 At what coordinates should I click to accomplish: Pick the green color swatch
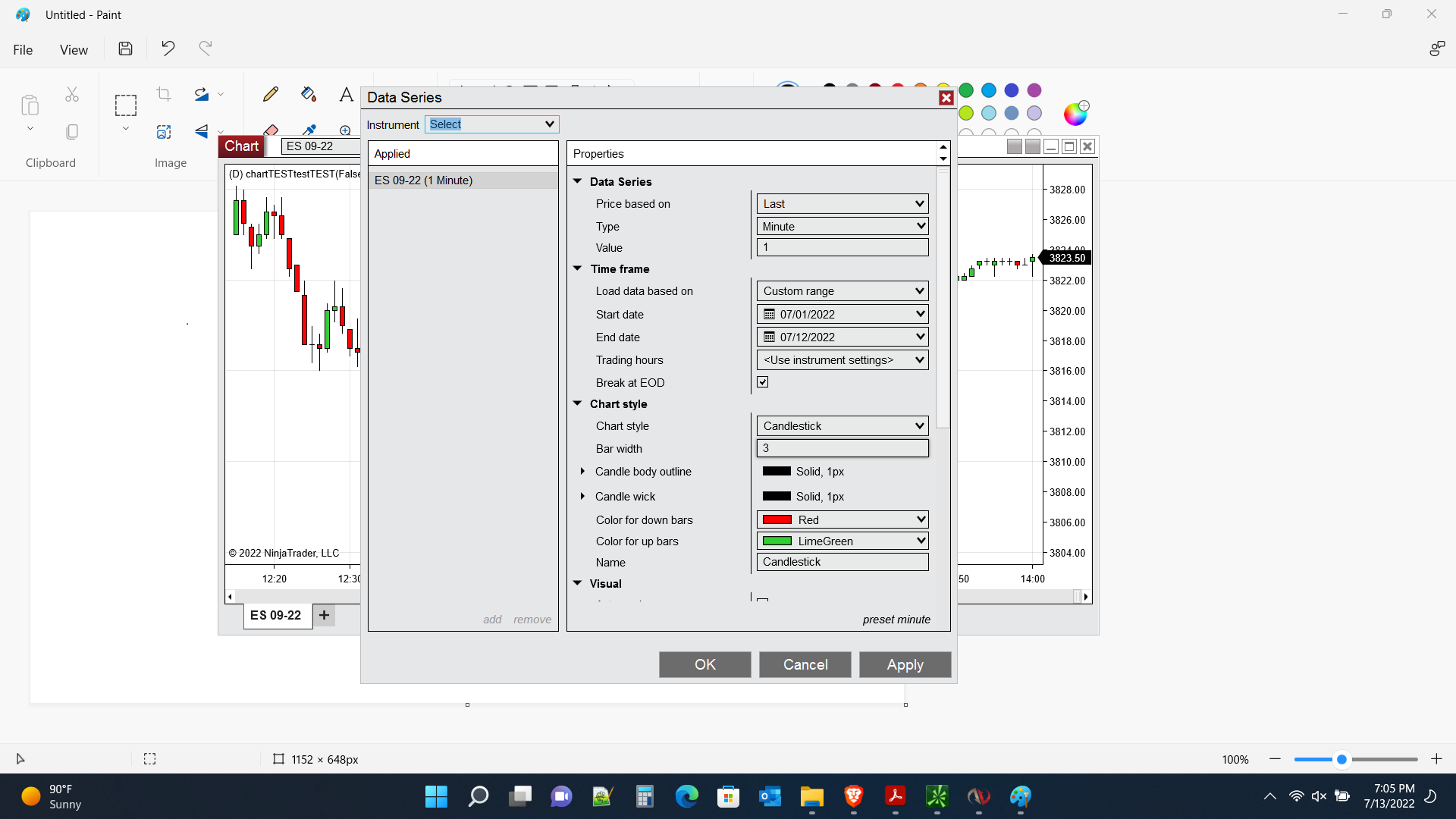[x=966, y=90]
